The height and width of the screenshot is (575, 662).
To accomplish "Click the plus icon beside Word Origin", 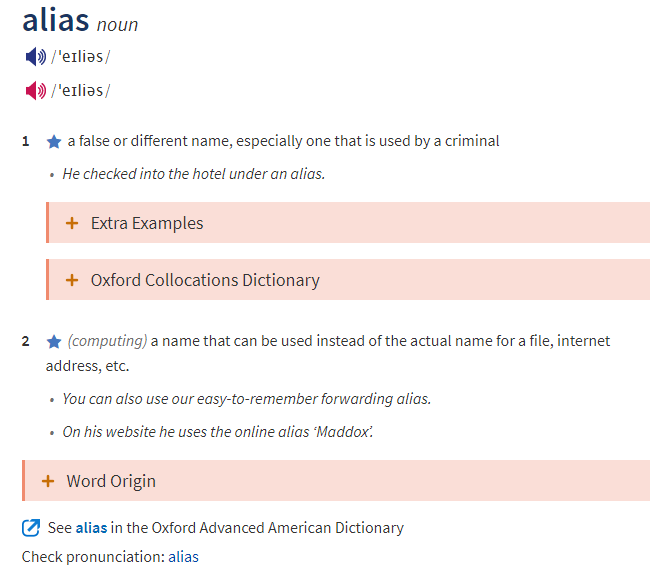I will coord(48,481).
